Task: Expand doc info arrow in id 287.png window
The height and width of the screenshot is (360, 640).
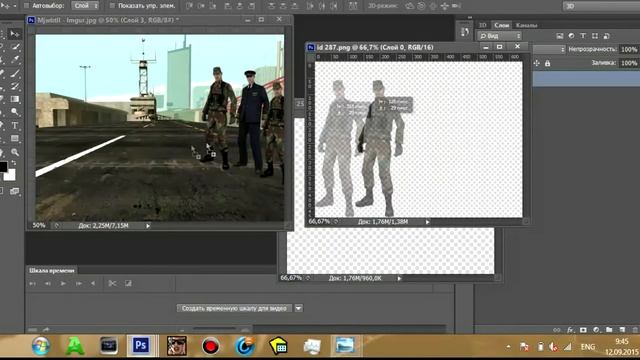Action: pos(427,222)
